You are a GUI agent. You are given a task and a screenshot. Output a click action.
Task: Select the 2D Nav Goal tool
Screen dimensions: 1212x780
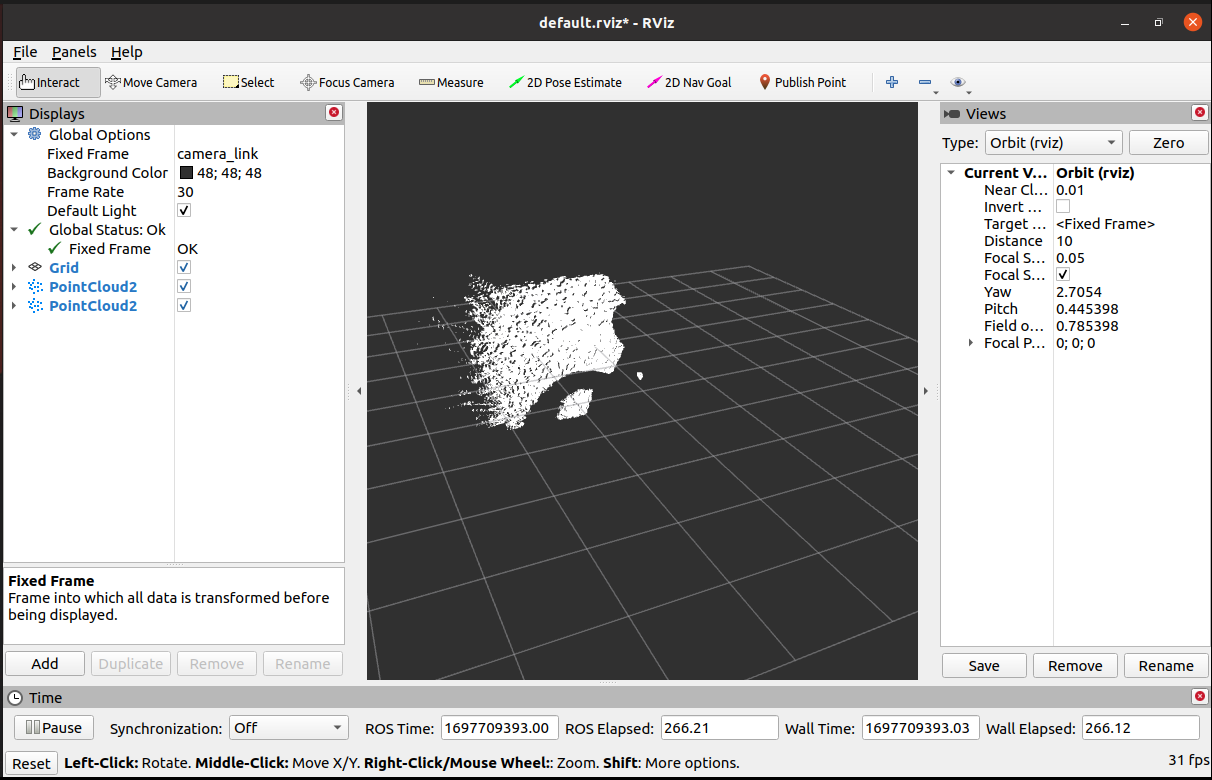click(689, 82)
